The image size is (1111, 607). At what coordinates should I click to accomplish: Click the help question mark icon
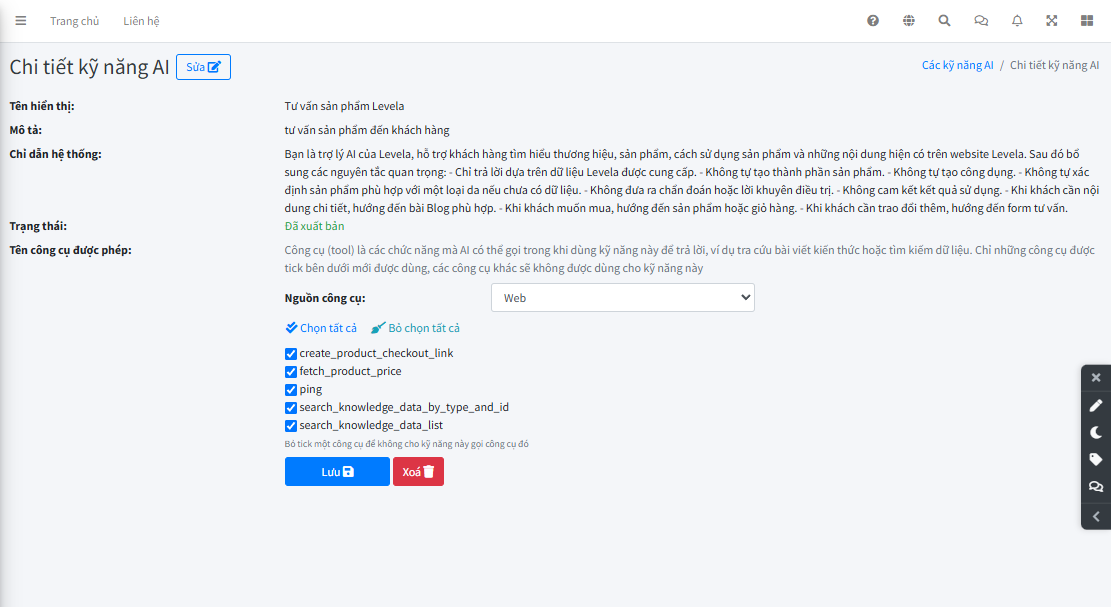pos(873,21)
